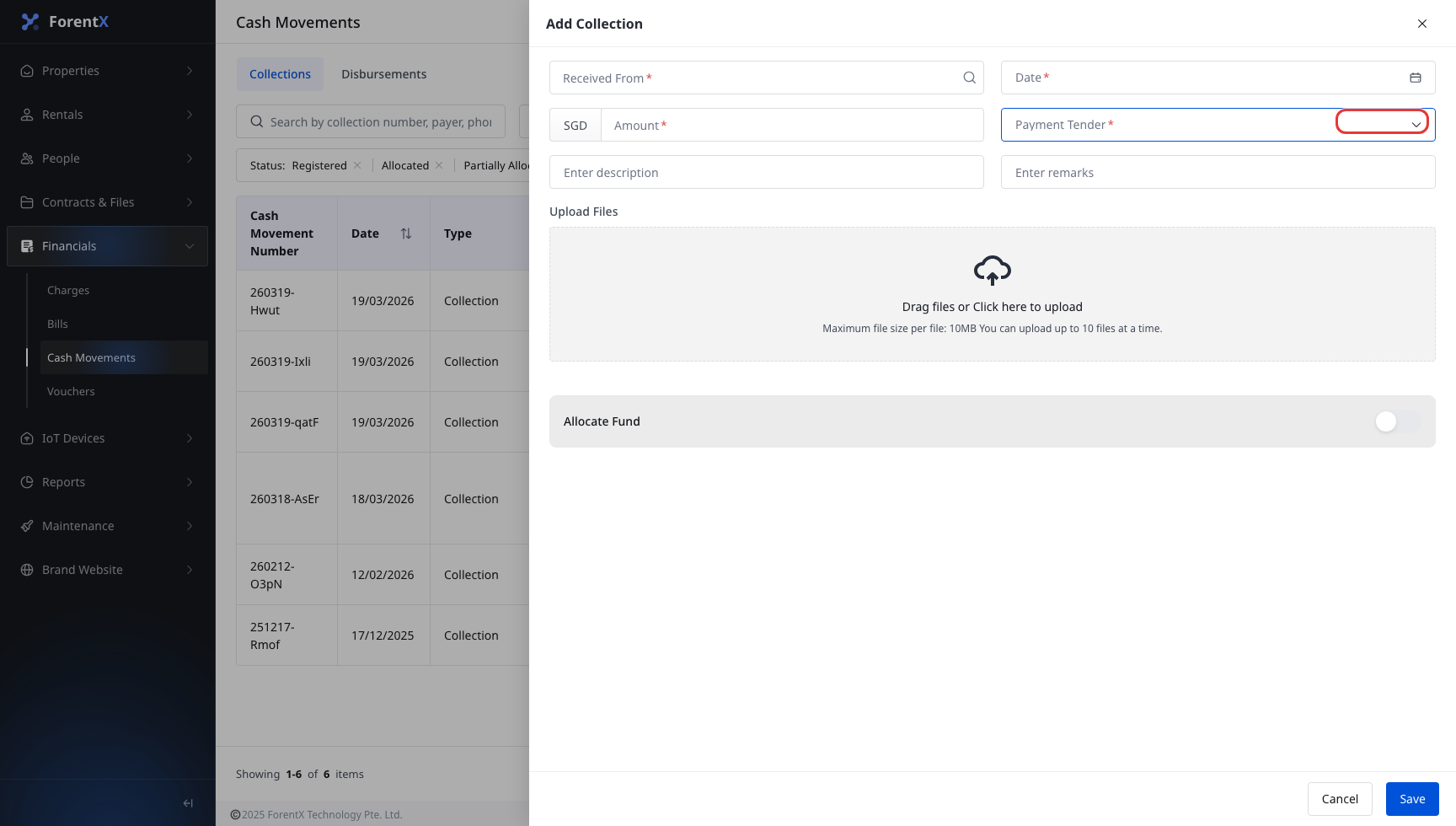
Task: Click the search icon in Received From field
Action: click(x=970, y=78)
